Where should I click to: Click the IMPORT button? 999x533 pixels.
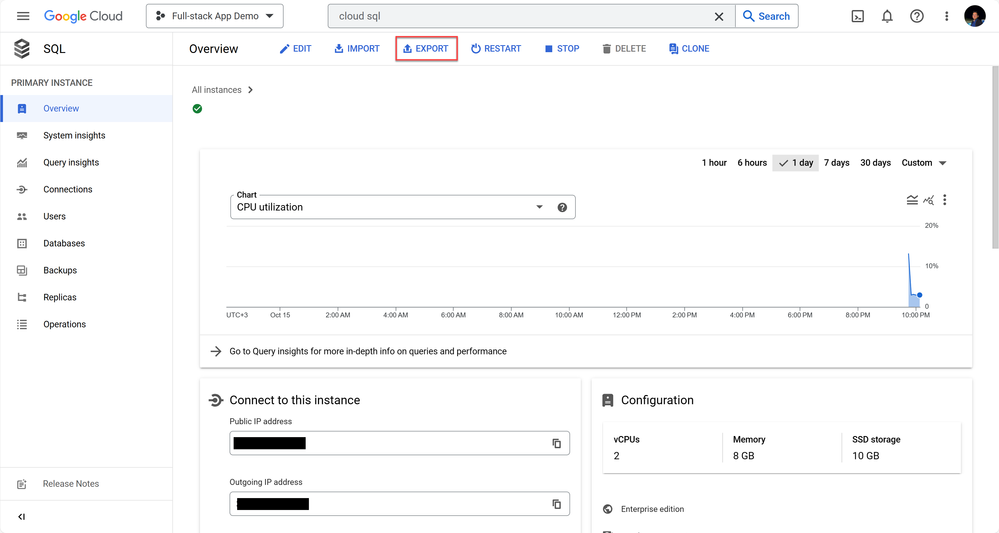[x=357, y=48]
